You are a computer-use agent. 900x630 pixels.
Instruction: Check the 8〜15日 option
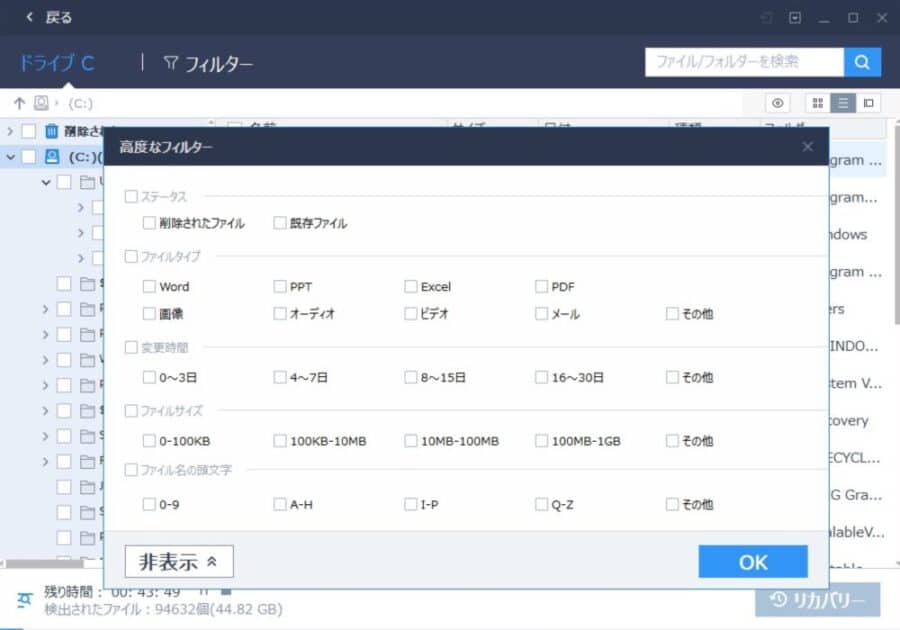(410, 377)
